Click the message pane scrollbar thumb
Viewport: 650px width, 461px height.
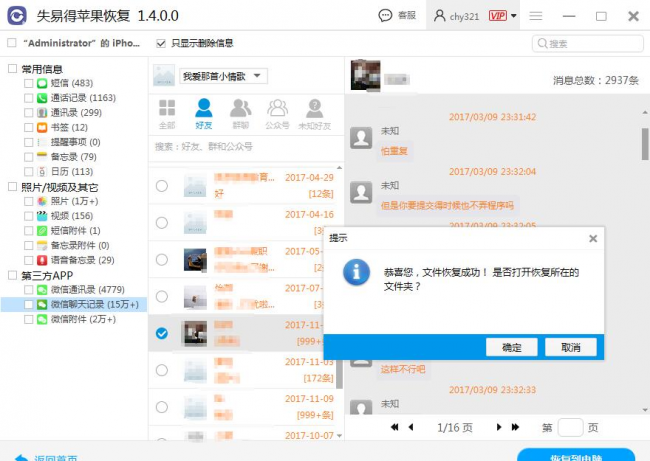[x=645, y=143]
